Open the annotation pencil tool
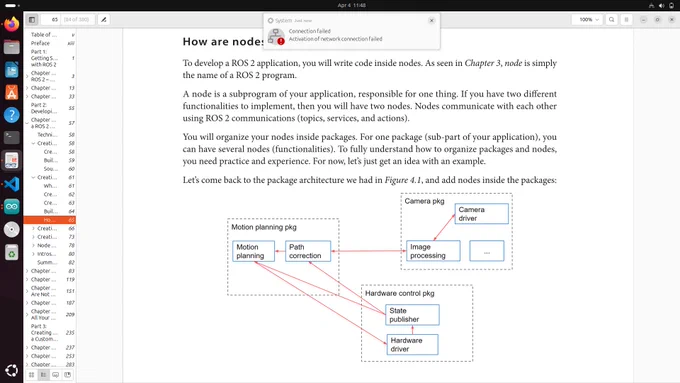Image resolution: width=680 pixels, height=383 pixels. click(x=104, y=20)
